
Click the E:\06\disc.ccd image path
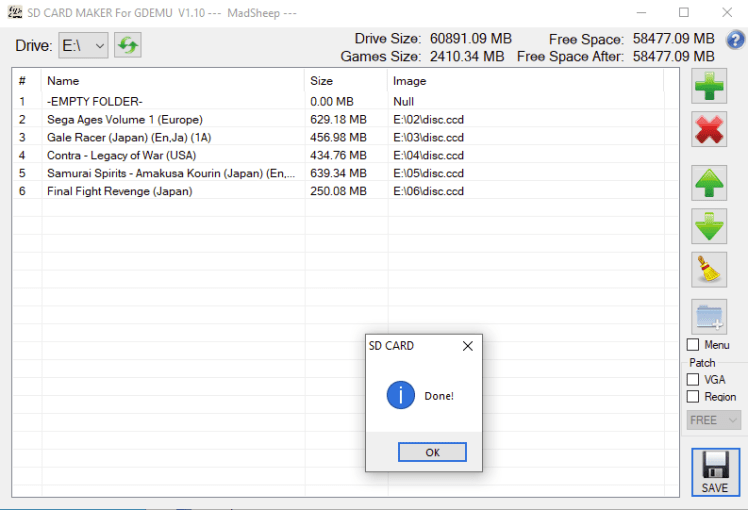428,191
